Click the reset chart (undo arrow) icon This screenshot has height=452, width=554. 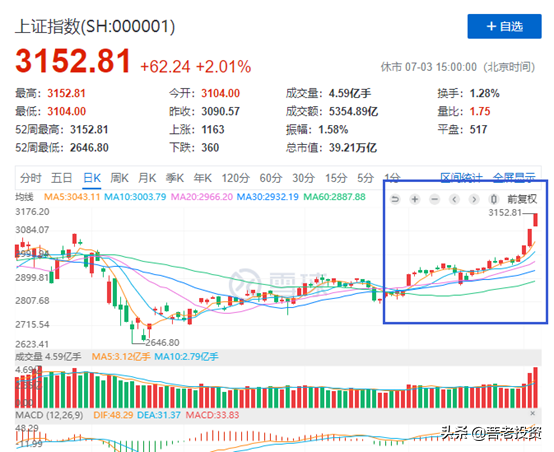[x=395, y=199]
